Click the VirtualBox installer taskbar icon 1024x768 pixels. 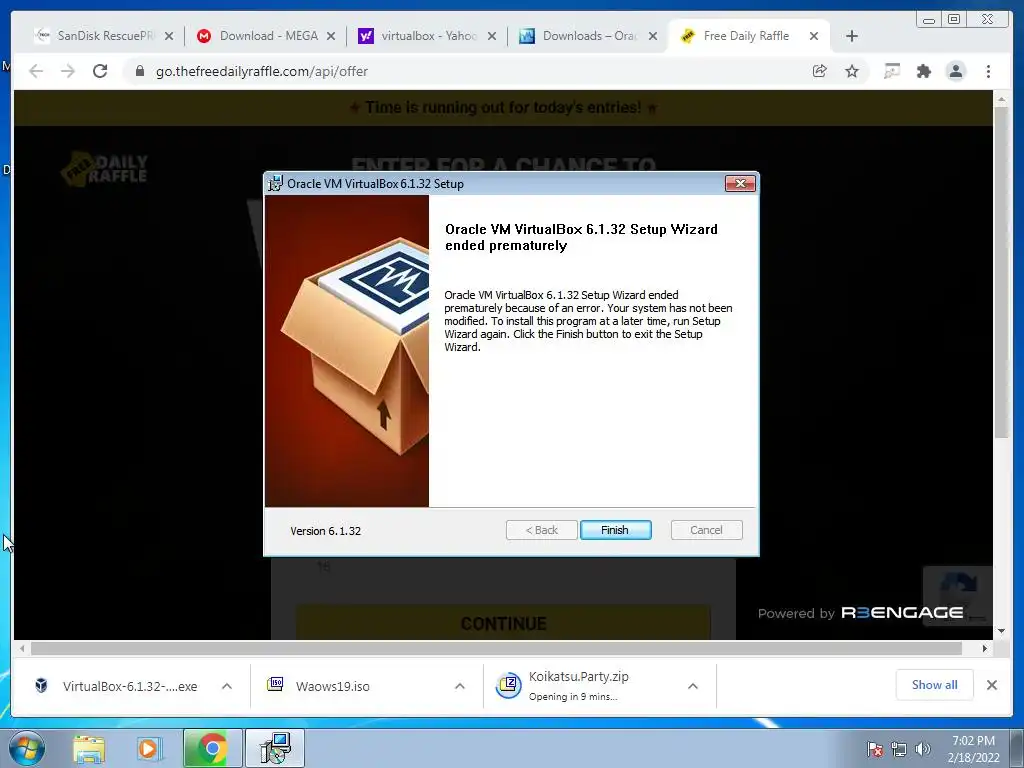point(275,748)
